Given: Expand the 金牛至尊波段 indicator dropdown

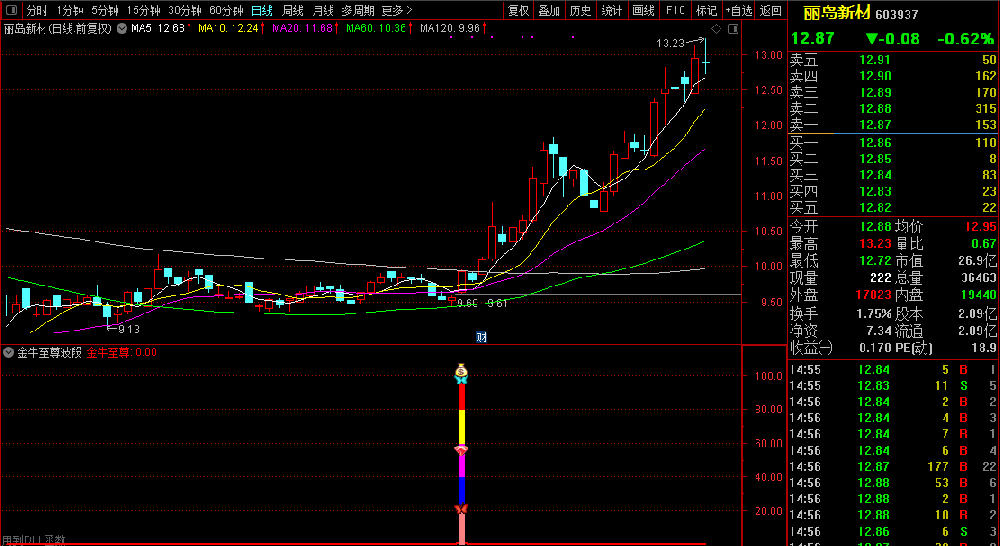Looking at the screenshot, I should pyautogui.click(x=8, y=352).
